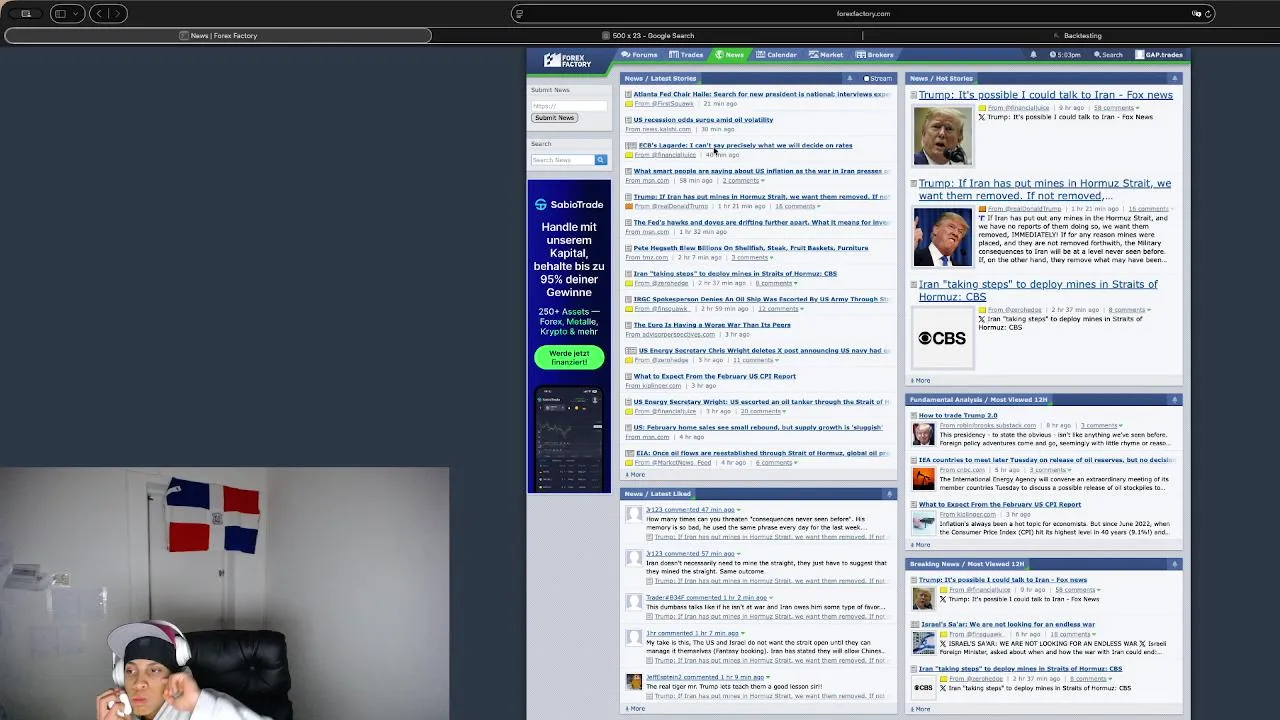Toggle the browser sidebar icon
The image size is (1280, 720).
(60, 14)
